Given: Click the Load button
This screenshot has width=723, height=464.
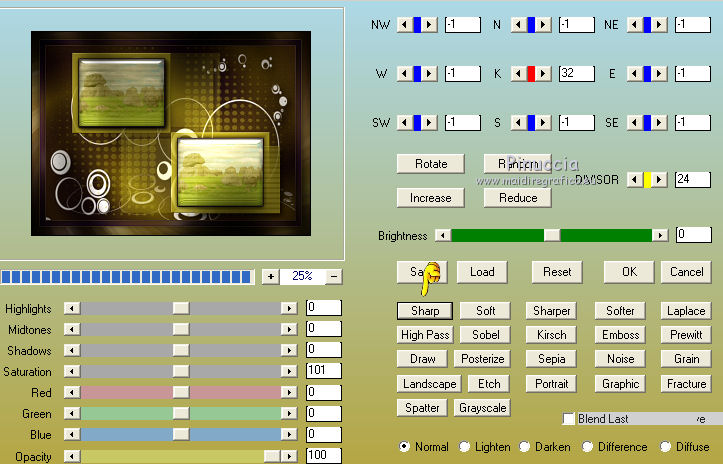Looking at the screenshot, I should point(482,271).
